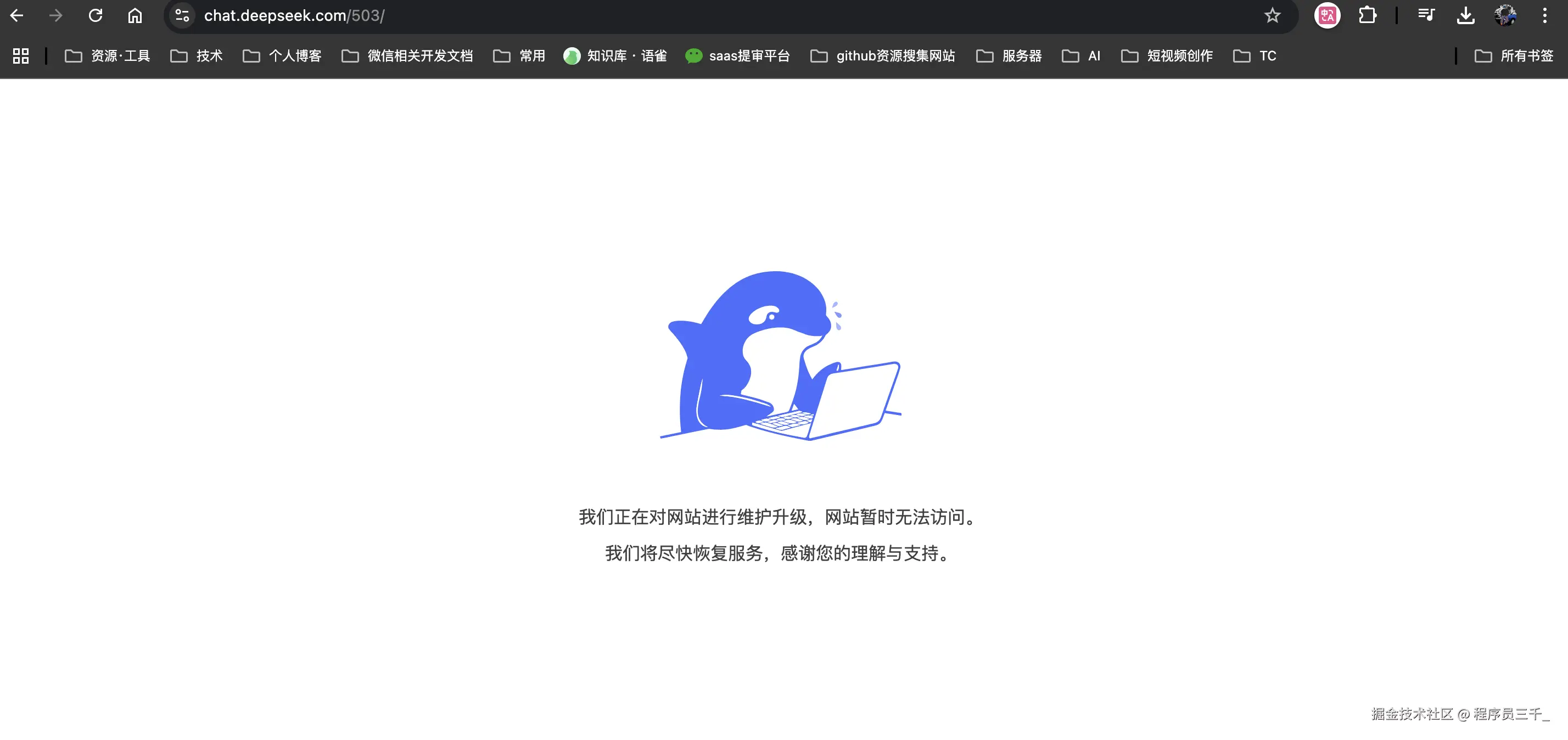The width and height of the screenshot is (1568, 740).
Task: Reload the current page
Action: [96, 15]
